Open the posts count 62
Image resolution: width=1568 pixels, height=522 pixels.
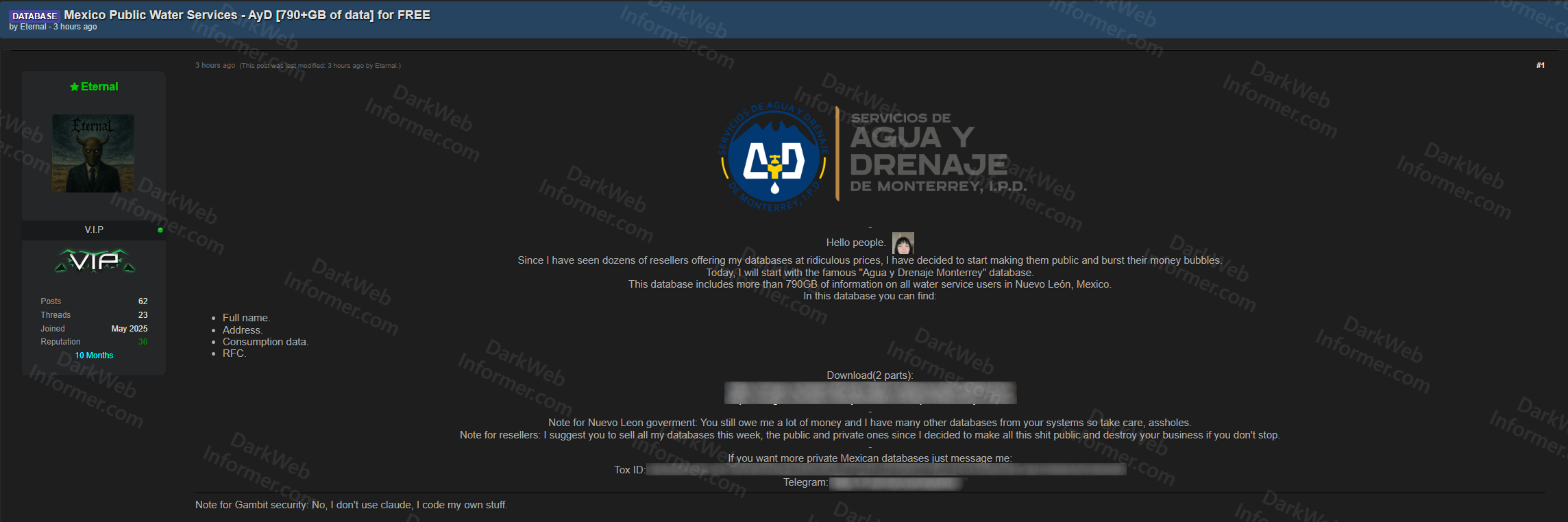(143, 301)
